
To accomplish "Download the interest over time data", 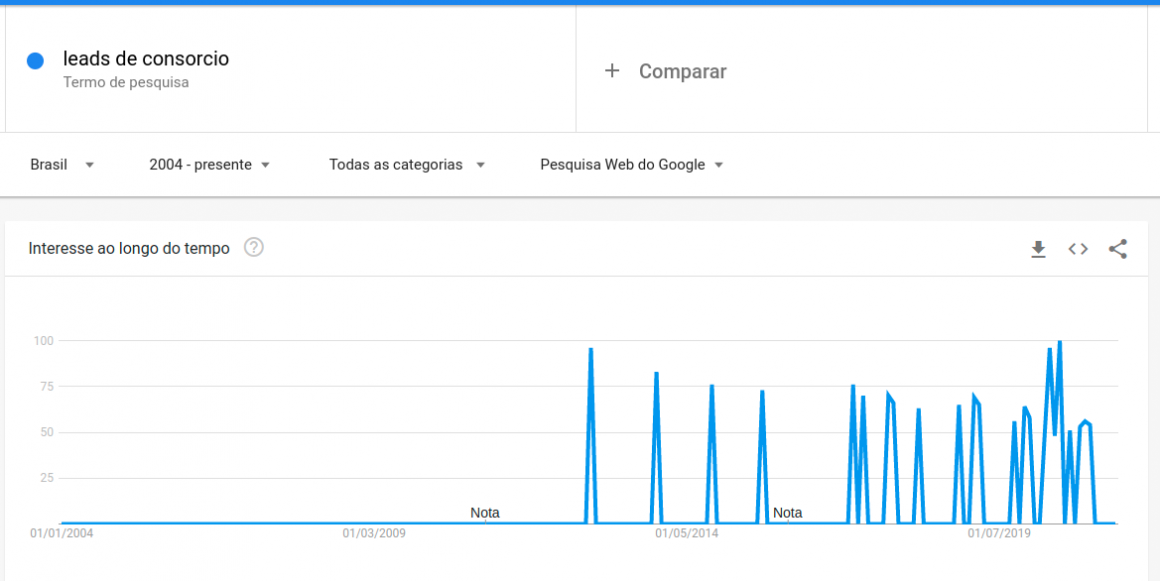I will pos(1038,249).
